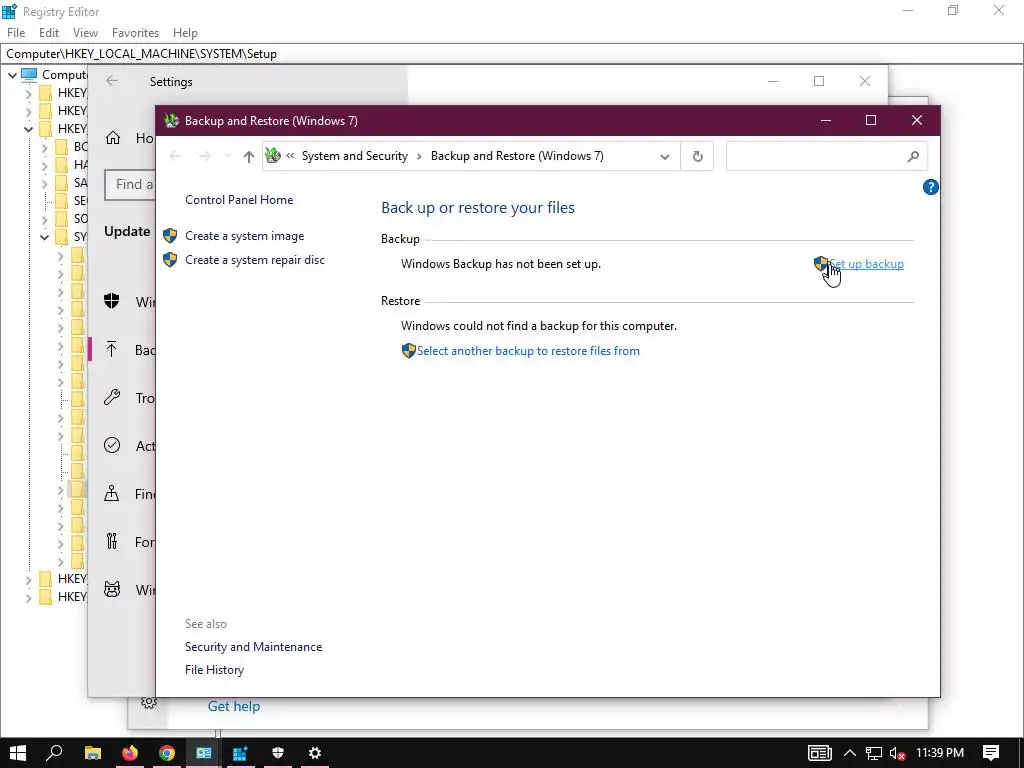This screenshot has width=1024, height=768.
Task: Click the back arrow in Settings window
Action: 112,80
